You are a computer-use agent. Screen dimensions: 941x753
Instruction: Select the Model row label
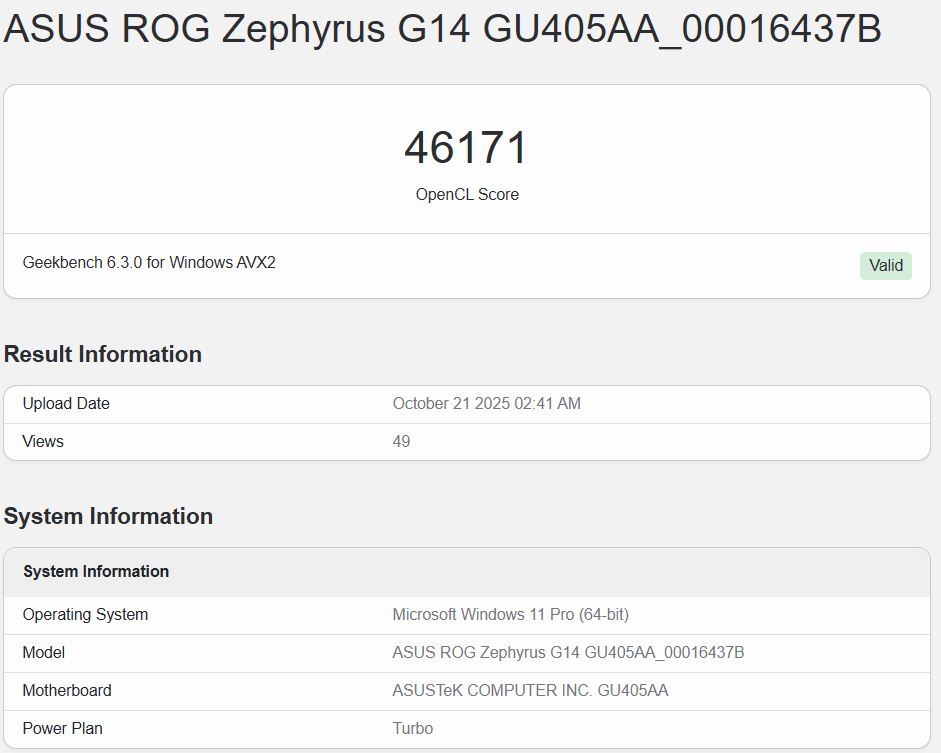[x=44, y=653]
